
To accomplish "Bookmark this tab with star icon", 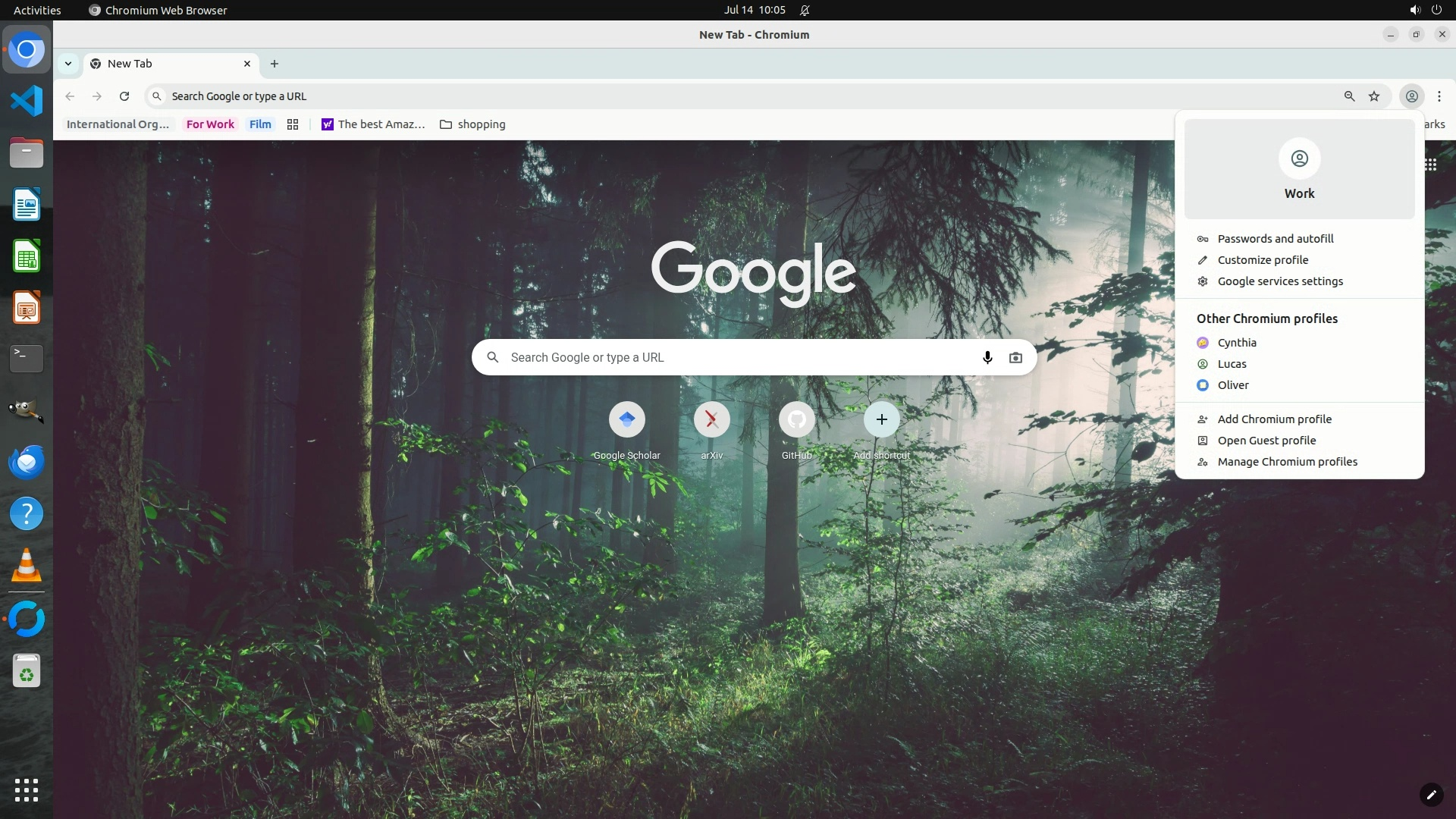I will pos(1374,96).
